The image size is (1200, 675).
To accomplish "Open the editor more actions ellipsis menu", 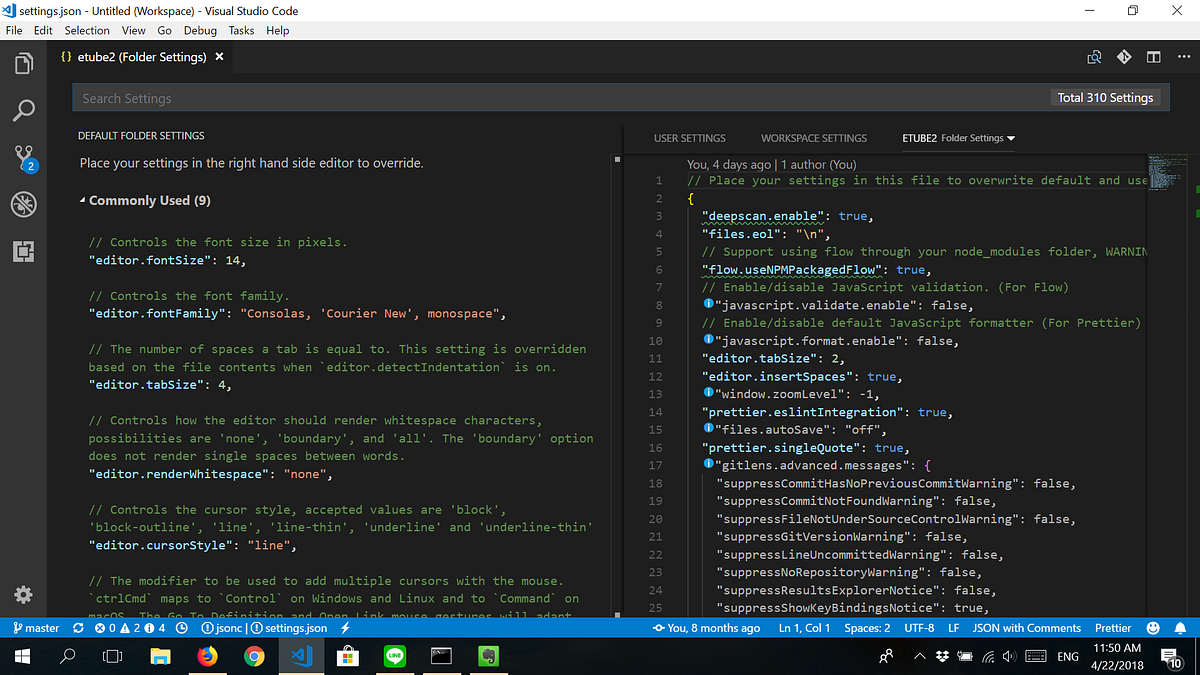I will (x=1184, y=57).
